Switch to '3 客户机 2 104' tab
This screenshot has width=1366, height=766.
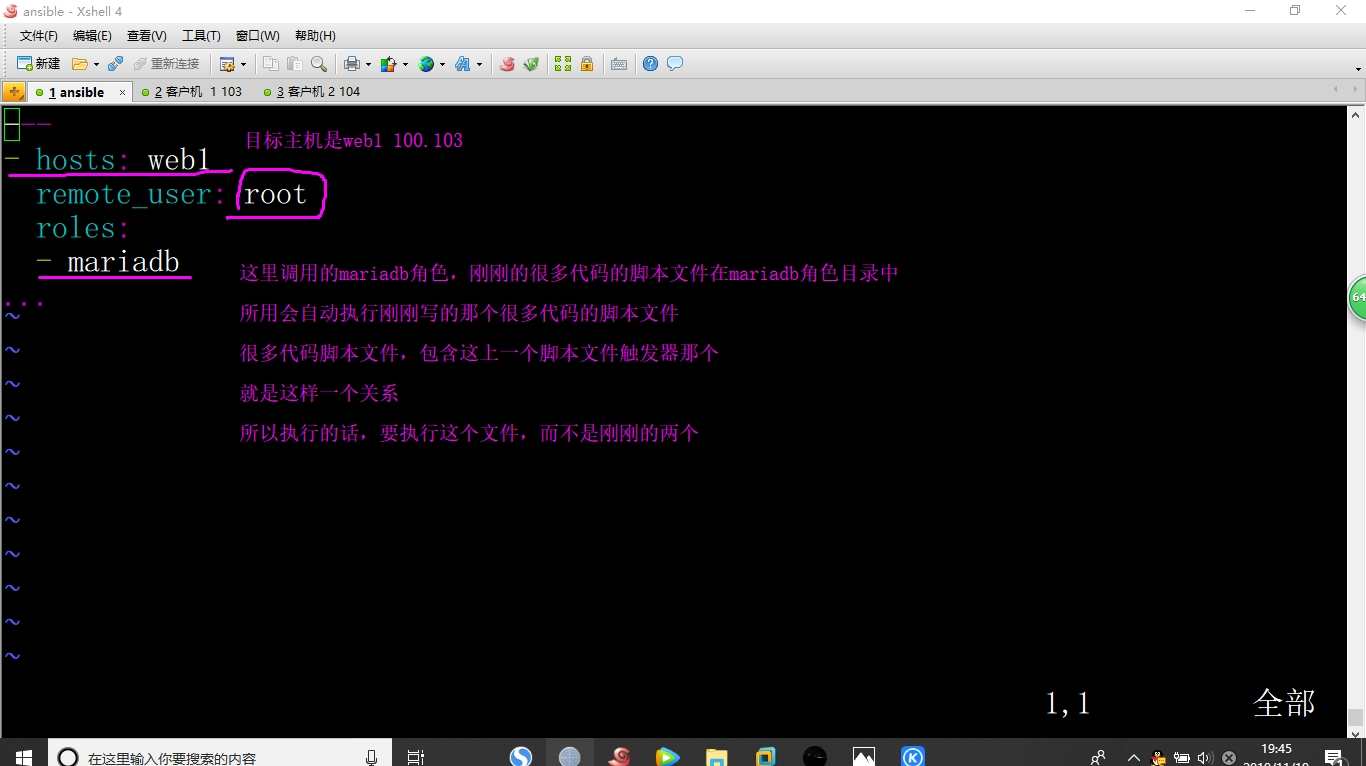click(312, 92)
